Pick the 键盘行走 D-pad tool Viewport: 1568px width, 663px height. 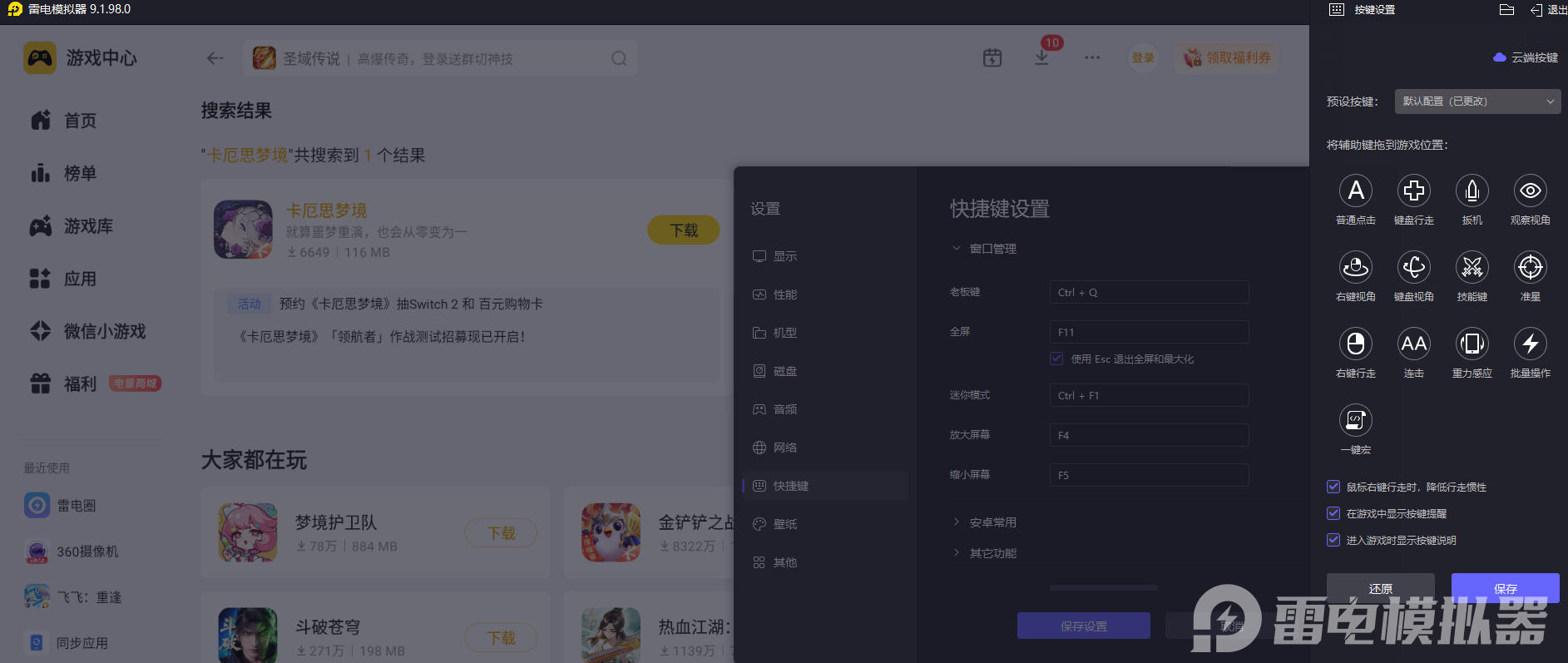point(1414,191)
